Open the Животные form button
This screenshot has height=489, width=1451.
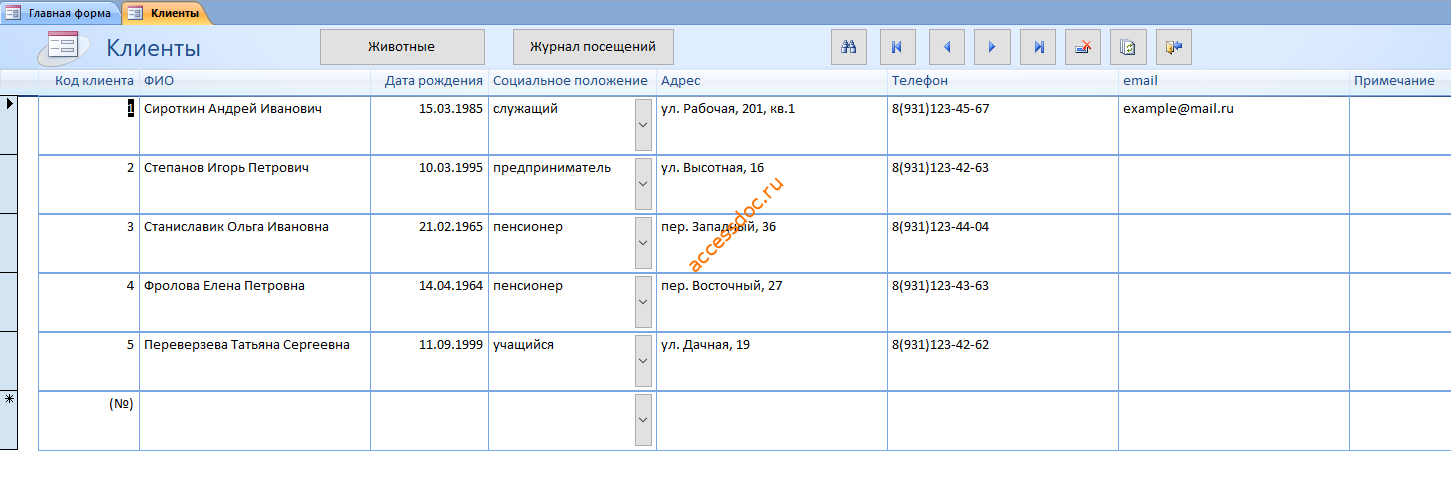[x=402, y=46]
